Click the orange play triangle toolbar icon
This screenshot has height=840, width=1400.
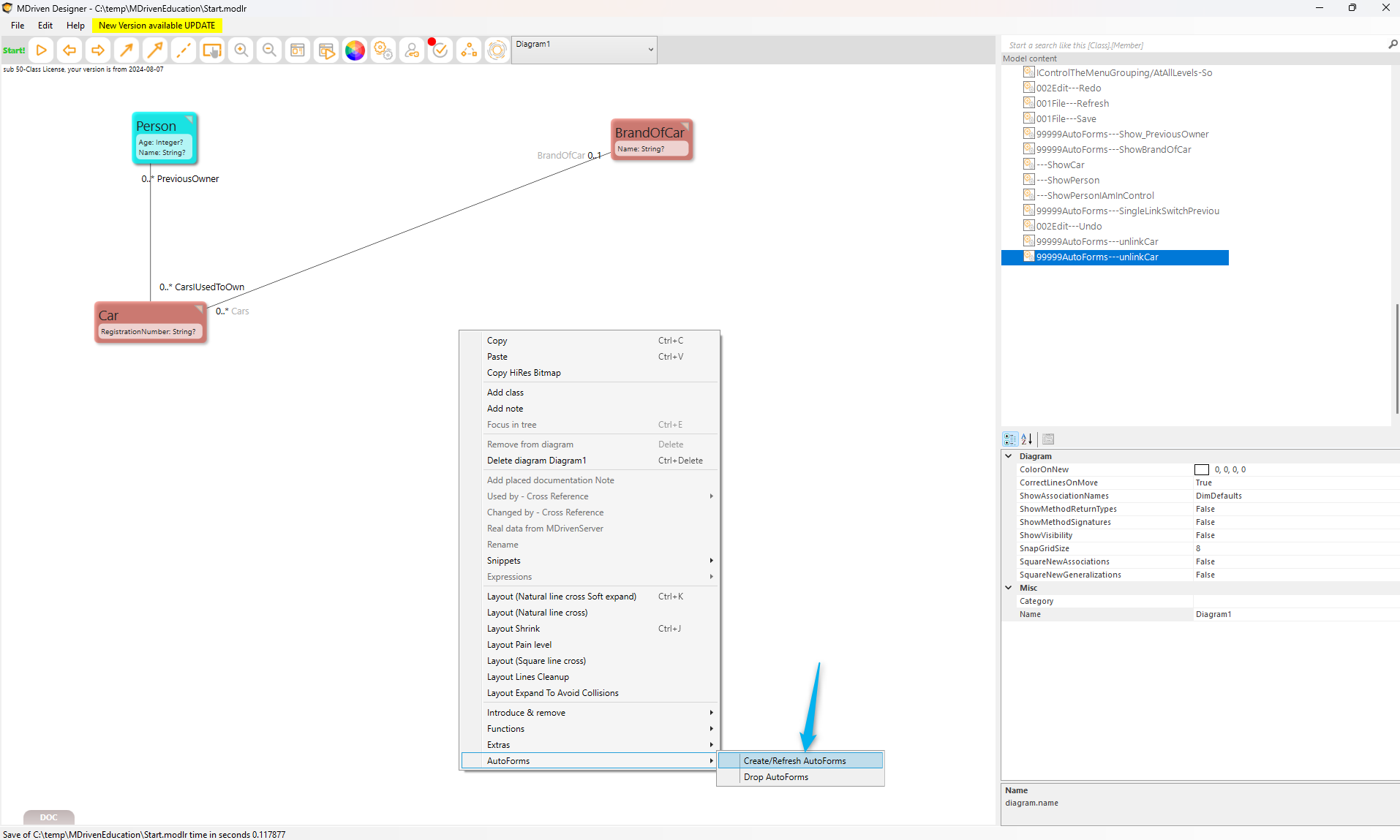[x=42, y=50]
